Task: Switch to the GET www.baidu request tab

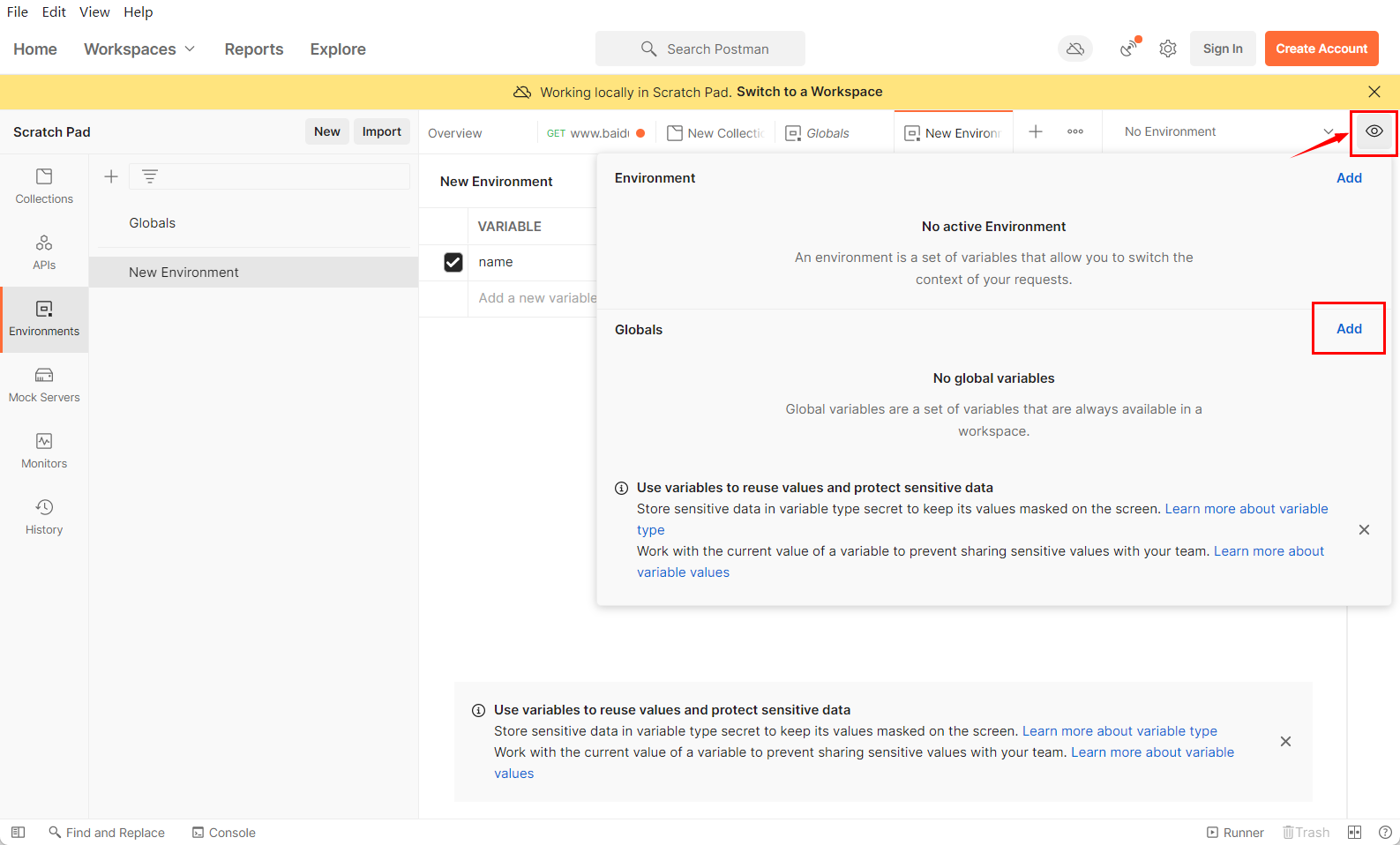Action: click(x=595, y=133)
